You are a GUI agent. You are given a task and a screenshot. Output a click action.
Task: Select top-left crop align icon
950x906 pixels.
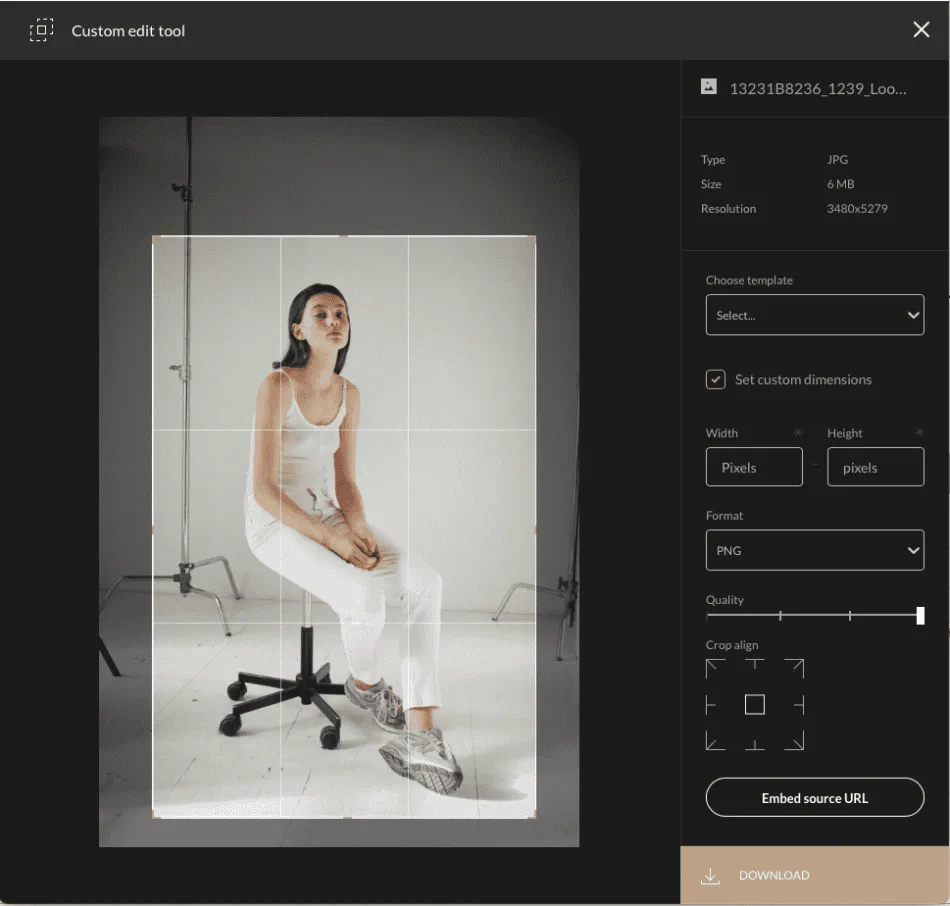716,669
